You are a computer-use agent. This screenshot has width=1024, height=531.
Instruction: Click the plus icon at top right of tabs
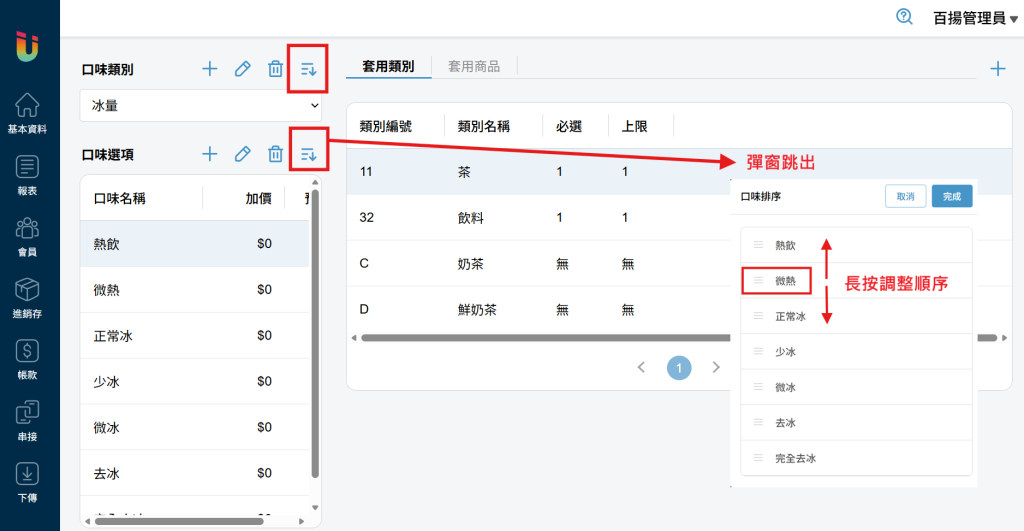(997, 69)
